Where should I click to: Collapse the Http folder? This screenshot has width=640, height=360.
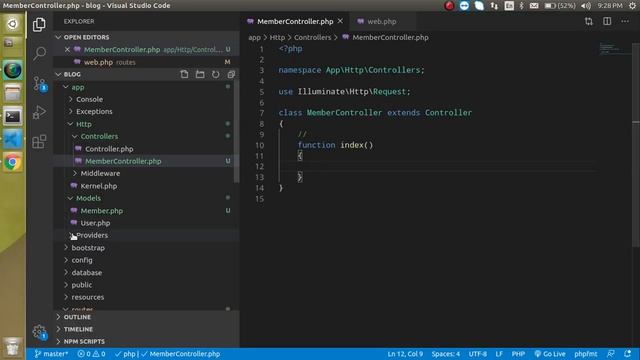(x=84, y=124)
